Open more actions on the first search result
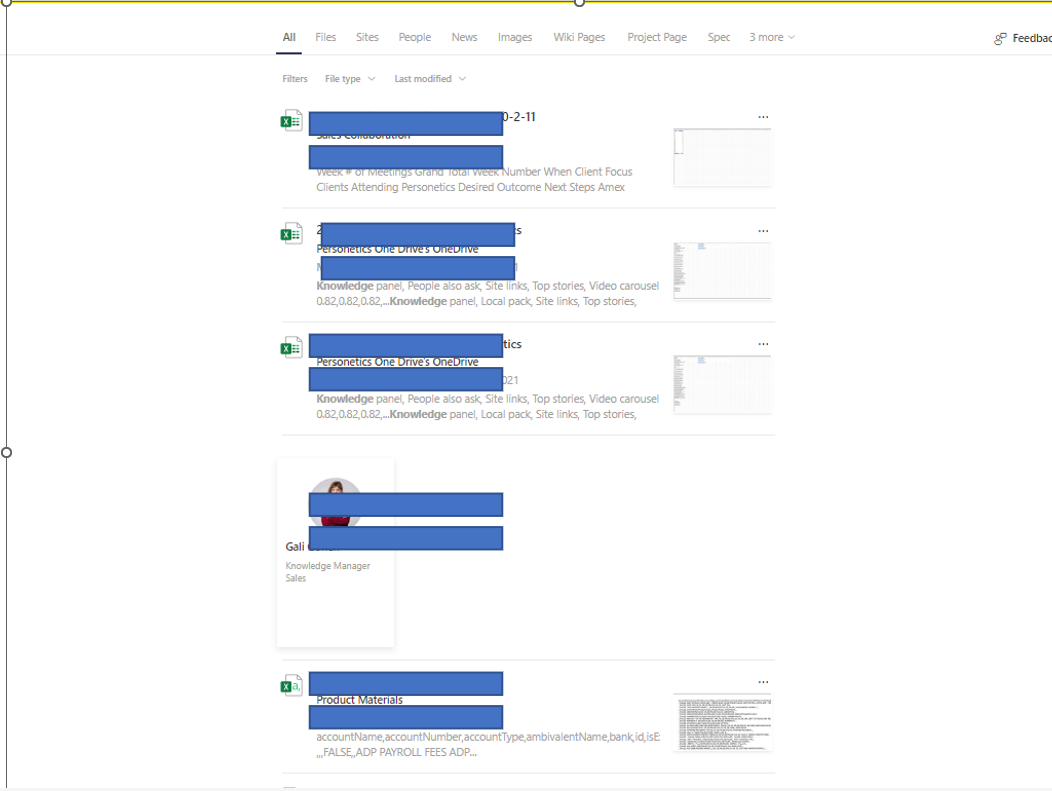Image resolution: width=1052 pixels, height=791 pixels. coord(763,116)
